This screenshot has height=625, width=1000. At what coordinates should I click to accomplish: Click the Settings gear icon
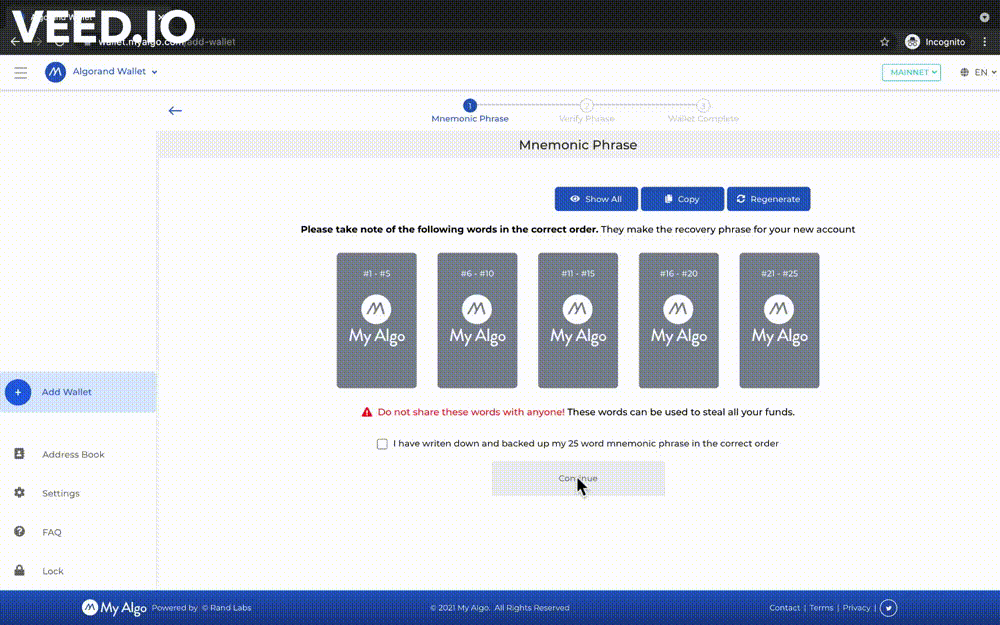pyautogui.click(x=19, y=492)
